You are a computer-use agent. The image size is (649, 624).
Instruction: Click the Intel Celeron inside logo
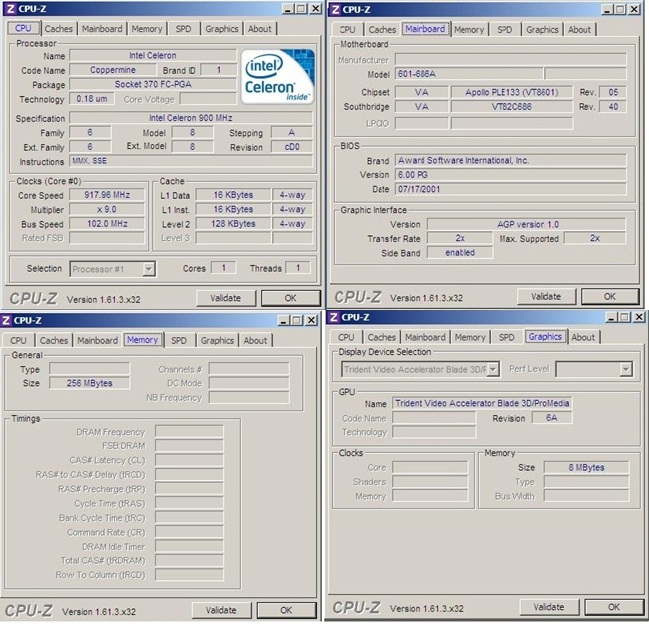click(x=278, y=77)
